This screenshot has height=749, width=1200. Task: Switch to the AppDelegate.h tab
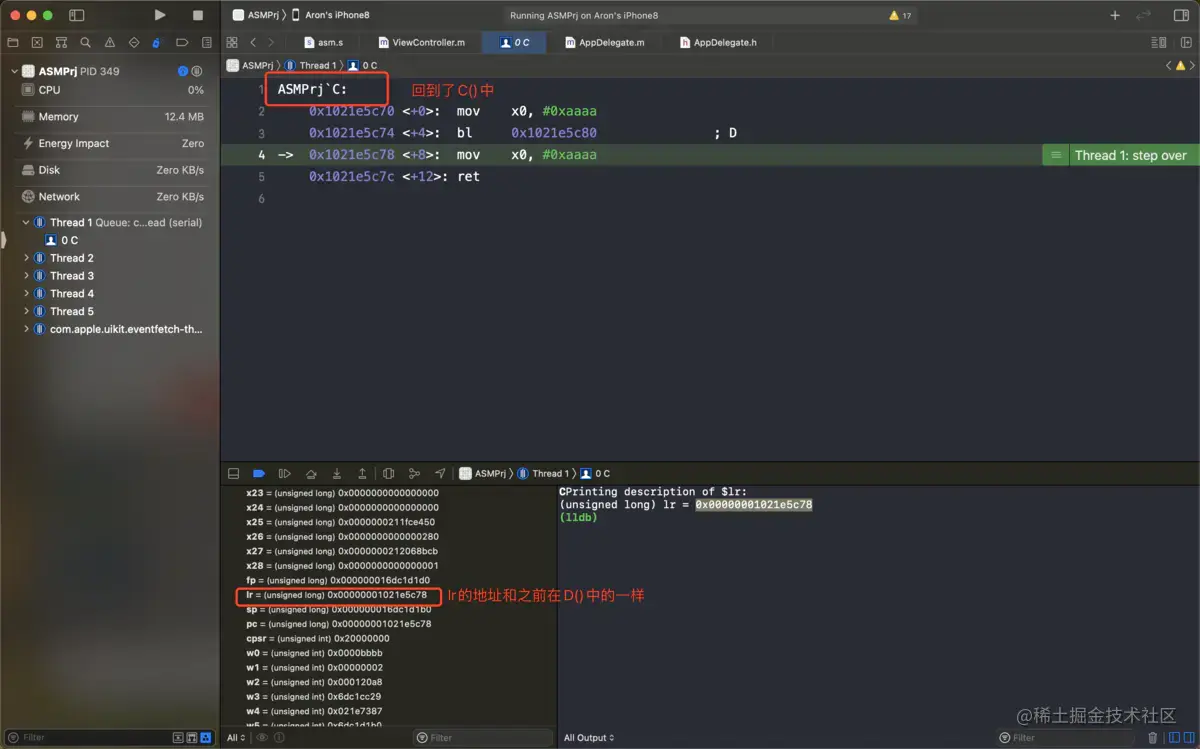point(718,43)
